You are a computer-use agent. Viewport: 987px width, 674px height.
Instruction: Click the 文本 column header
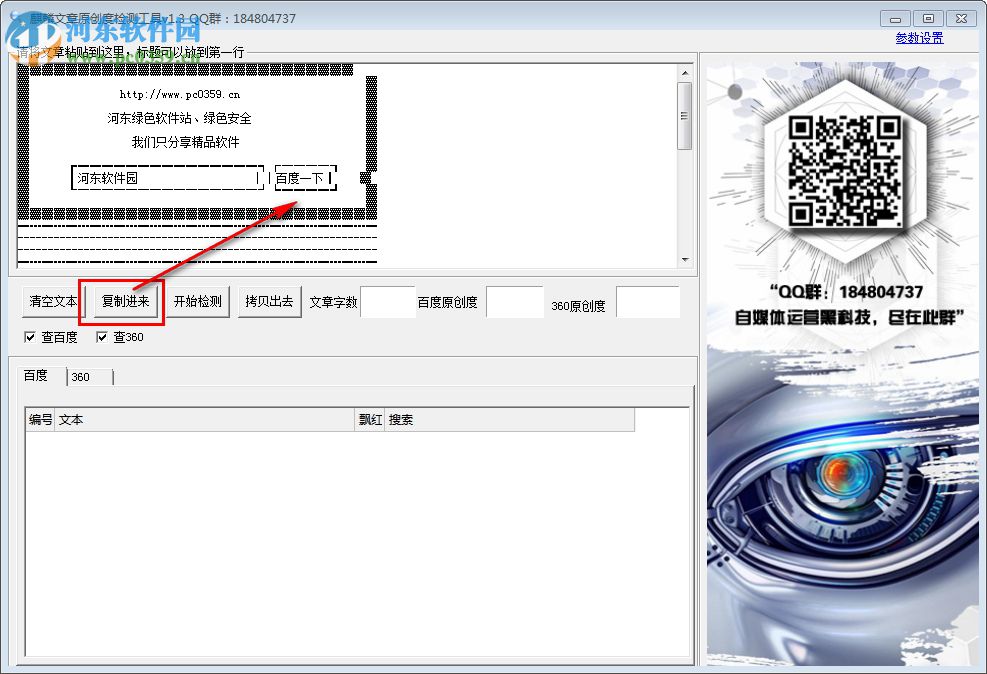[205, 420]
